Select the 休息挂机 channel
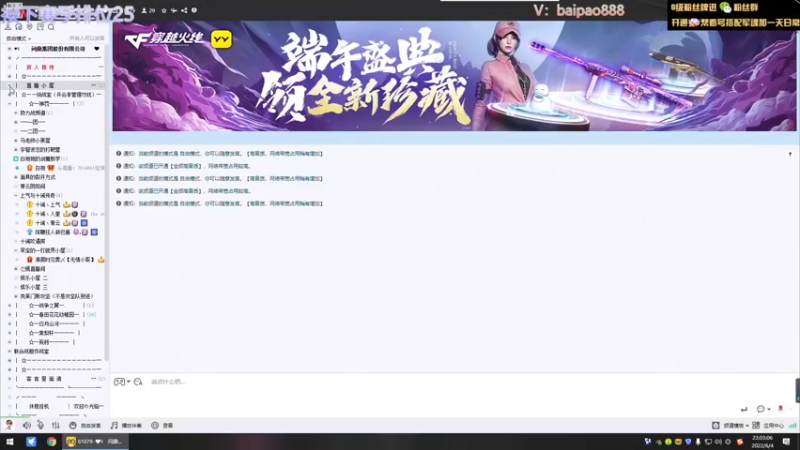Viewport: 800px width, 450px height. [x=39, y=407]
